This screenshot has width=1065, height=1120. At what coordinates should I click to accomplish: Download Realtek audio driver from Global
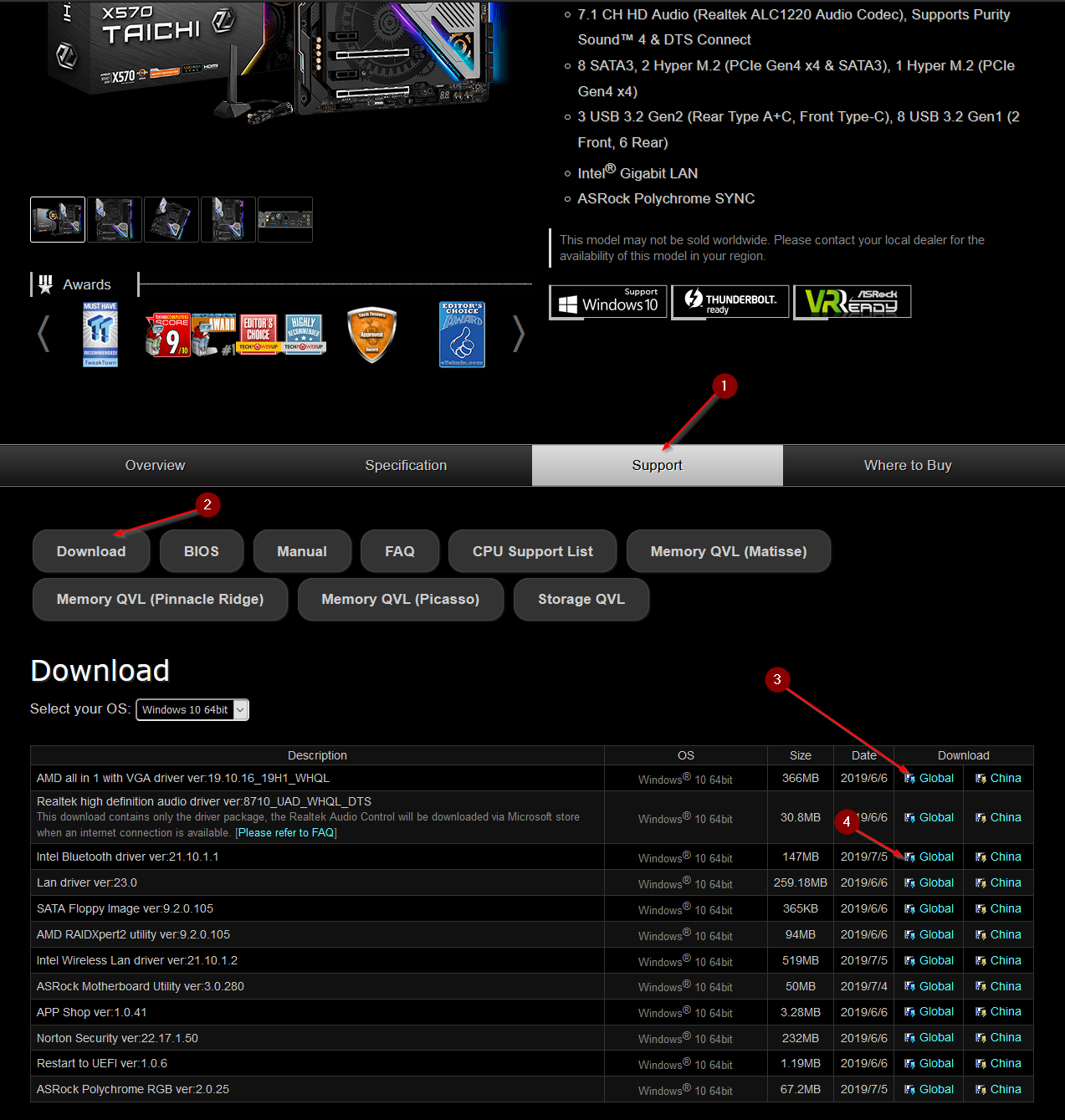point(936,817)
